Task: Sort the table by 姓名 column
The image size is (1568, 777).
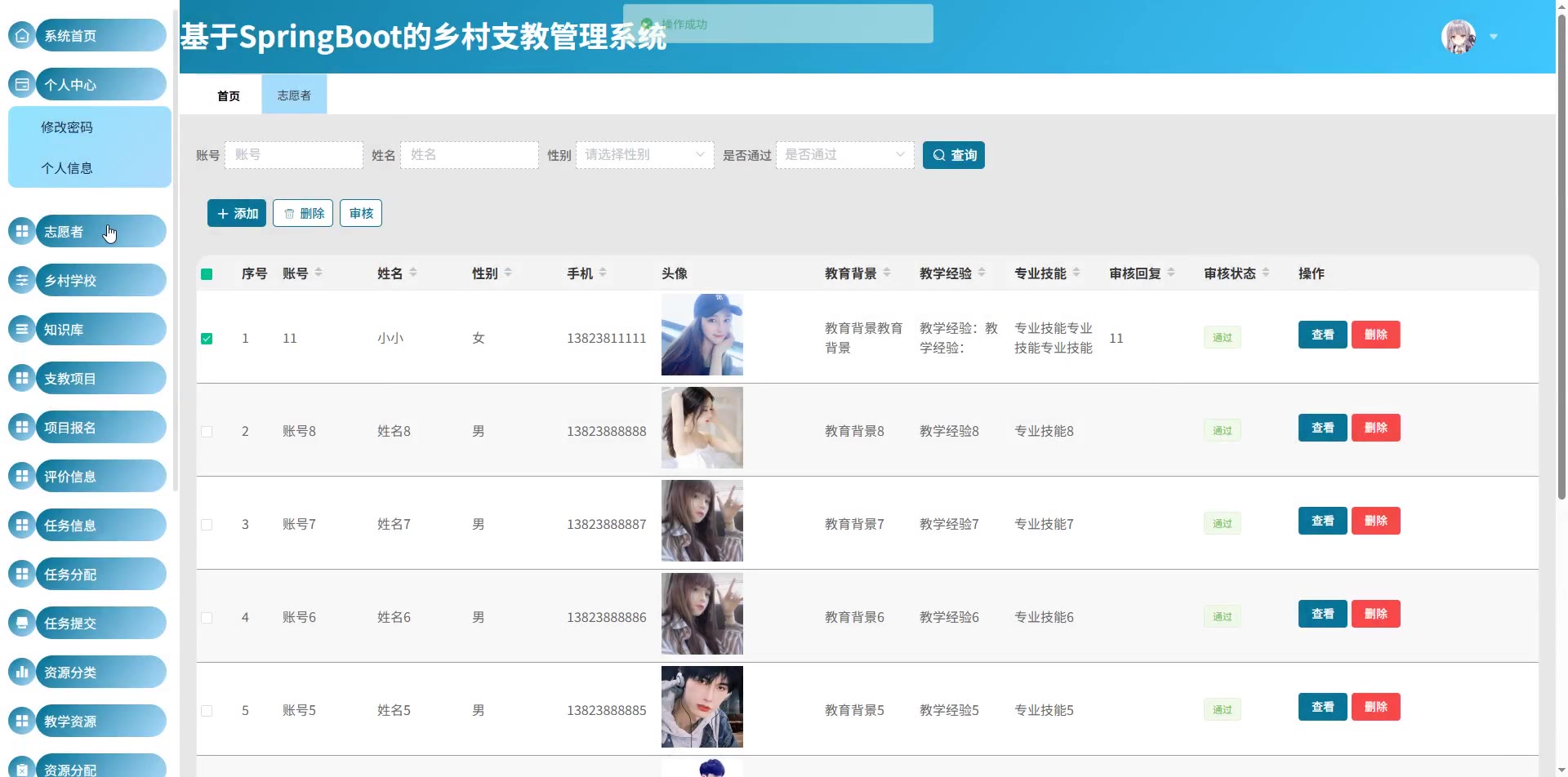Action: coord(413,273)
